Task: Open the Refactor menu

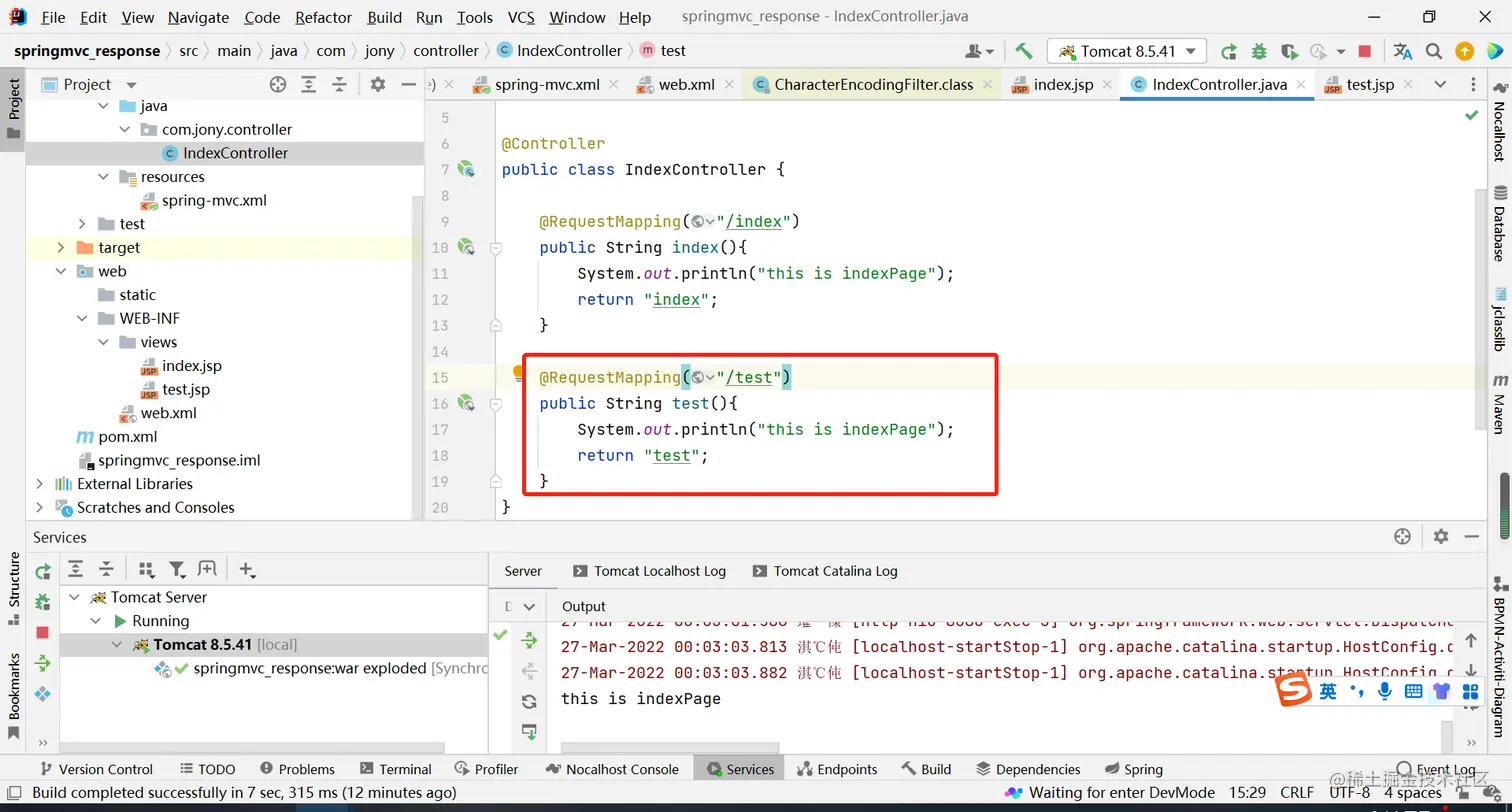Action: click(323, 17)
